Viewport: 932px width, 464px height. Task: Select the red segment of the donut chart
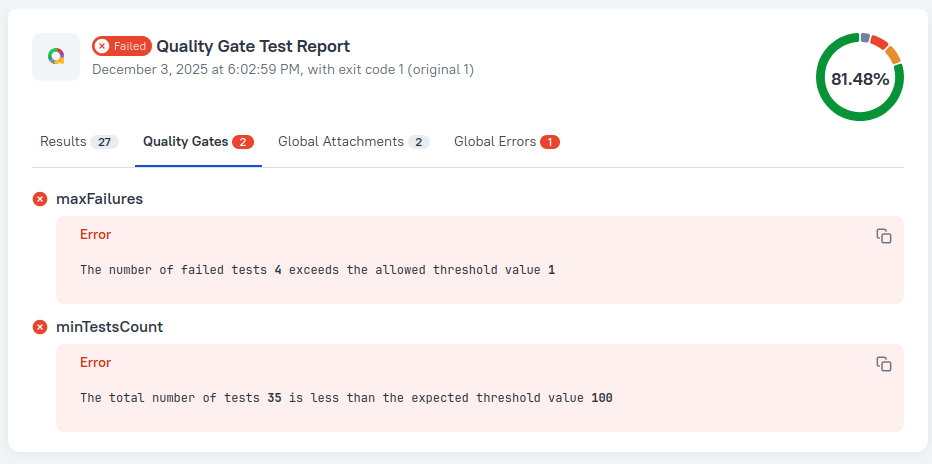[x=879, y=41]
